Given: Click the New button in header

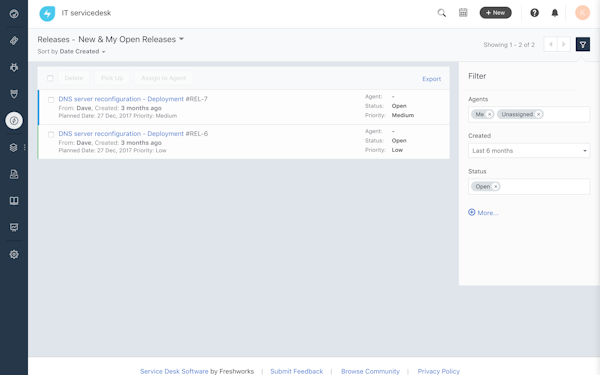Looking at the screenshot, I should 496,13.
